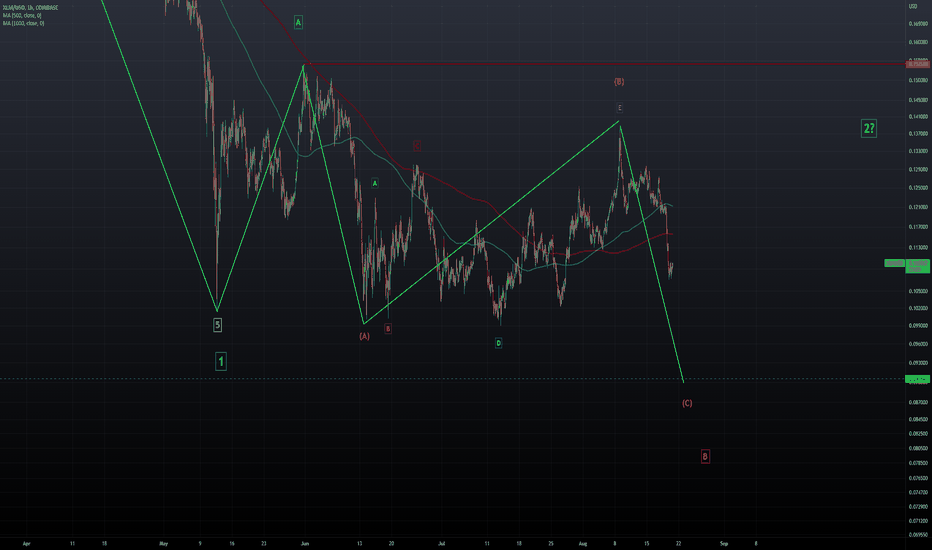This screenshot has width=932, height=550.
Task: Click the green current price tag on the axis
Action: pyautogui.click(x=918, y=265)
